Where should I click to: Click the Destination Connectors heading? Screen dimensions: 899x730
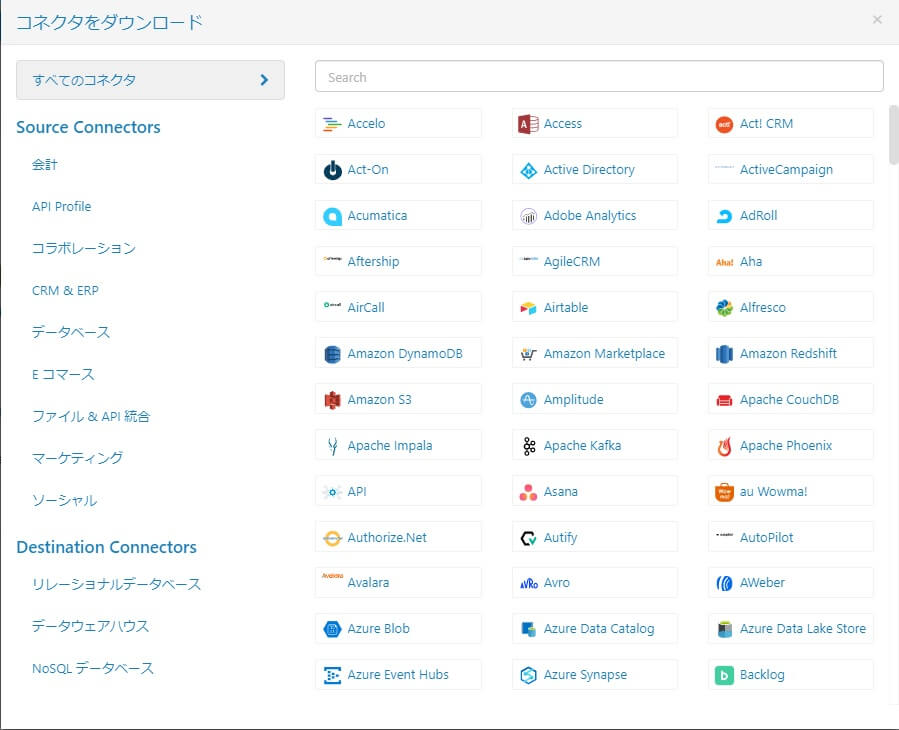[107, 548]
